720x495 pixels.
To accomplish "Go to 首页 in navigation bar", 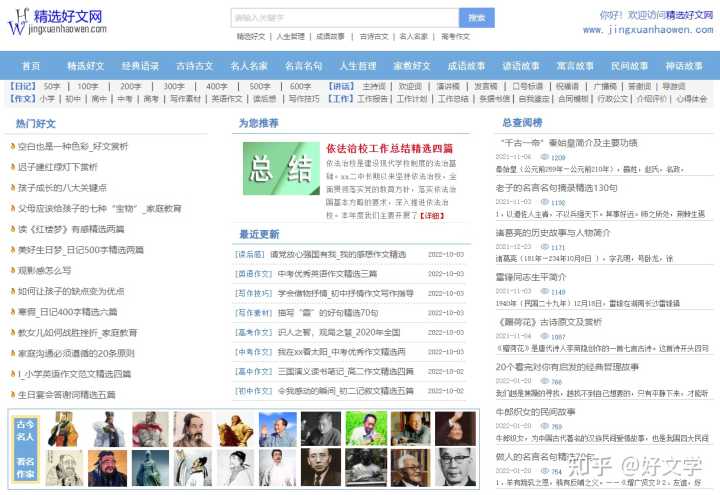I will tap(31, 66).
